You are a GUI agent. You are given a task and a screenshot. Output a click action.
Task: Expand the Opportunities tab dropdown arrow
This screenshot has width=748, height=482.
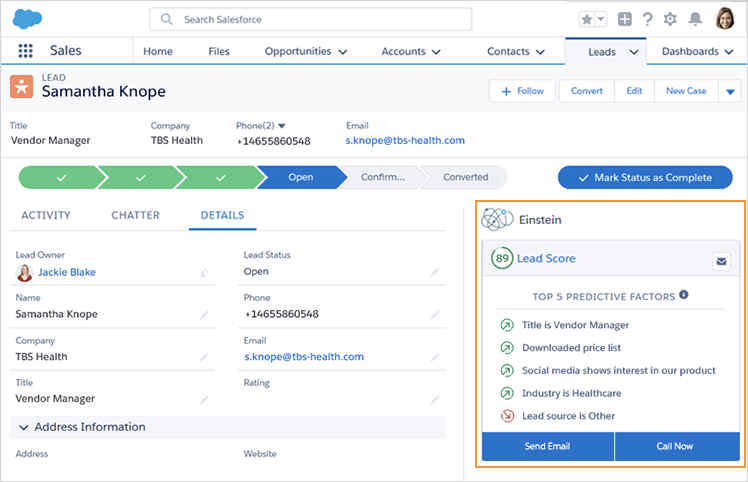point(343,52)
